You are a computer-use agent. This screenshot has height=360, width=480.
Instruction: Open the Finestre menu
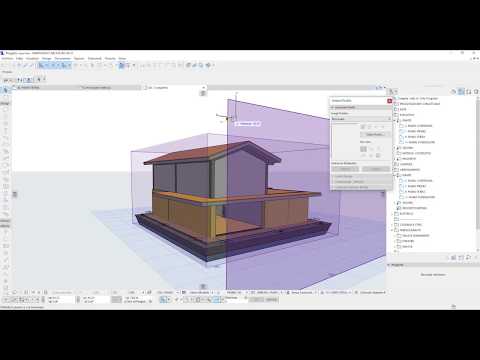click(110, 58)
